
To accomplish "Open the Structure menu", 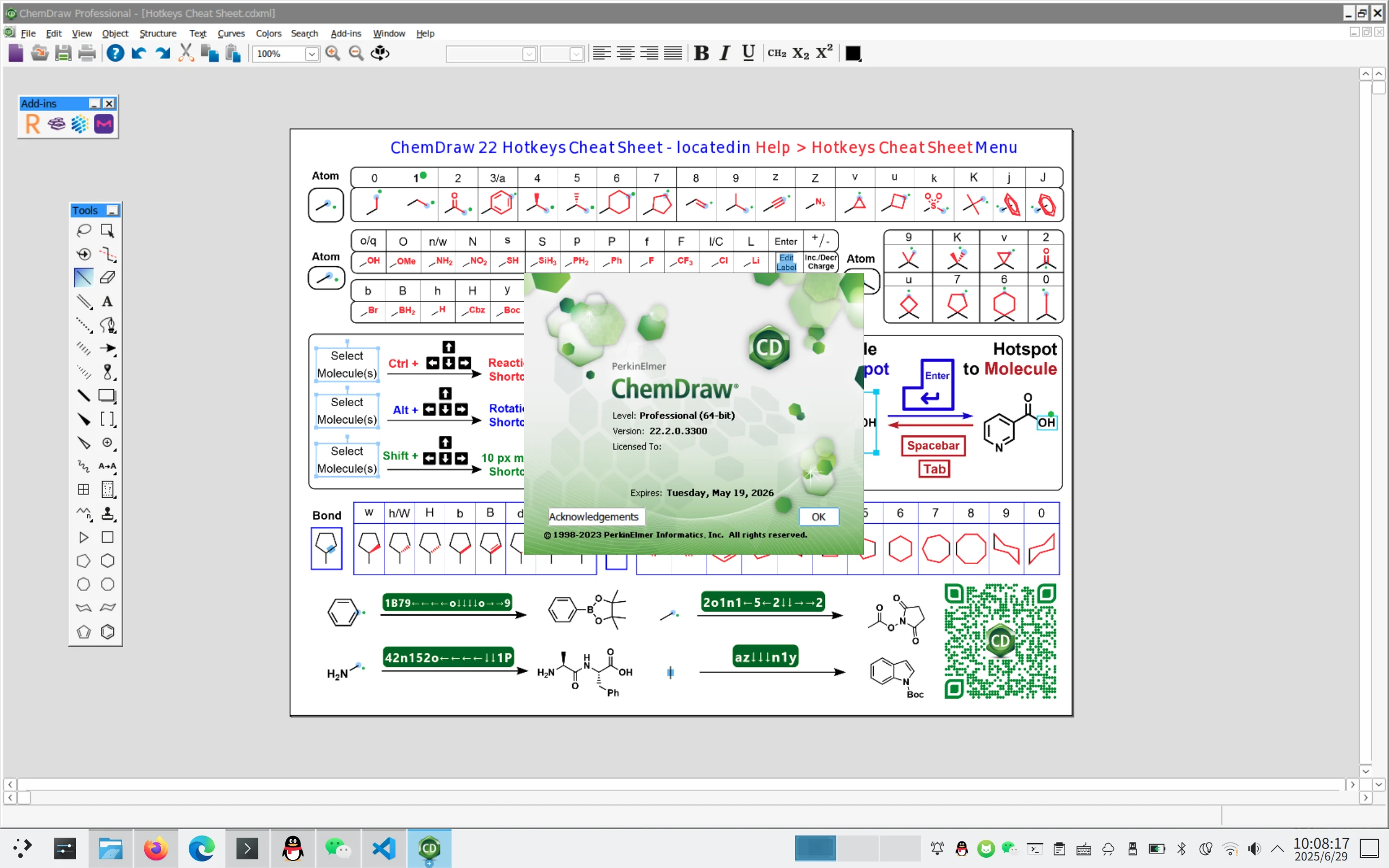I will (158, 33).
